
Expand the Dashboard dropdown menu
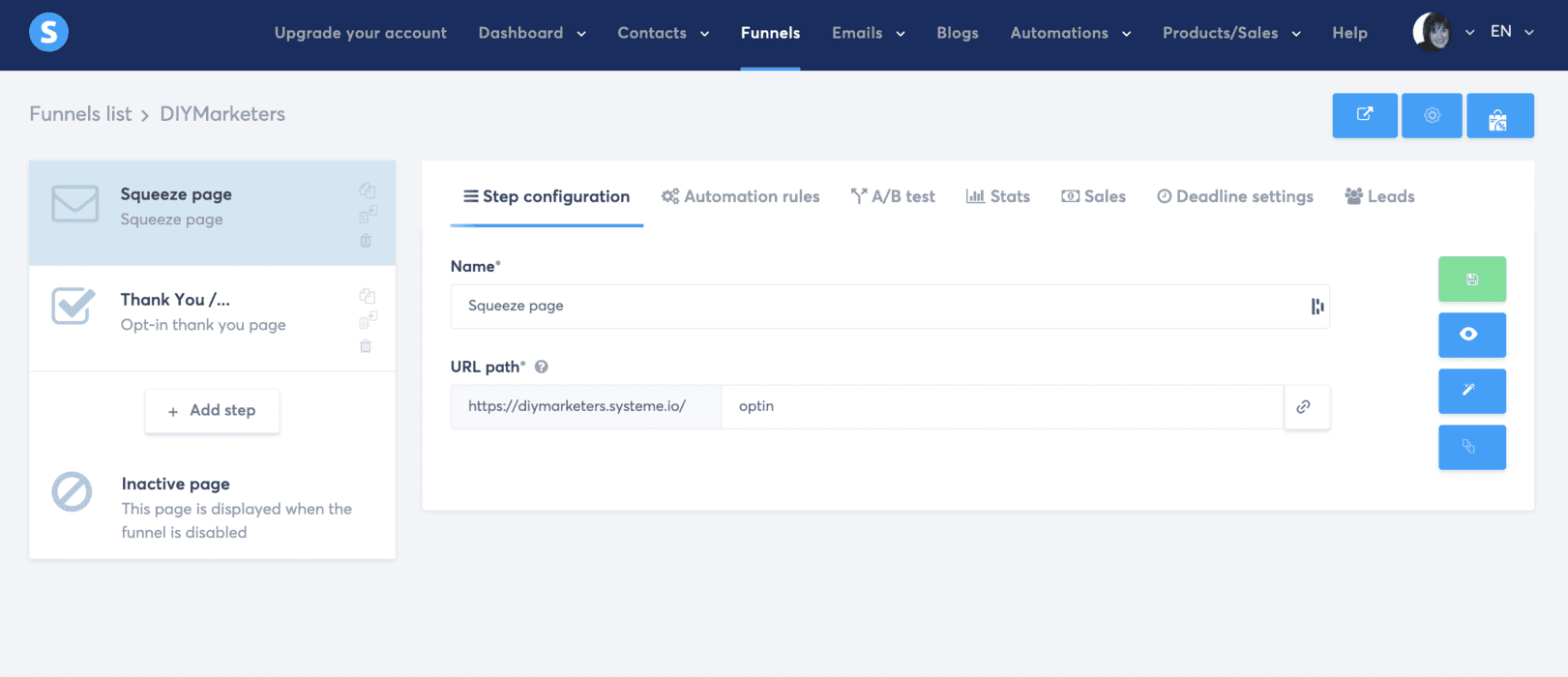532,33
